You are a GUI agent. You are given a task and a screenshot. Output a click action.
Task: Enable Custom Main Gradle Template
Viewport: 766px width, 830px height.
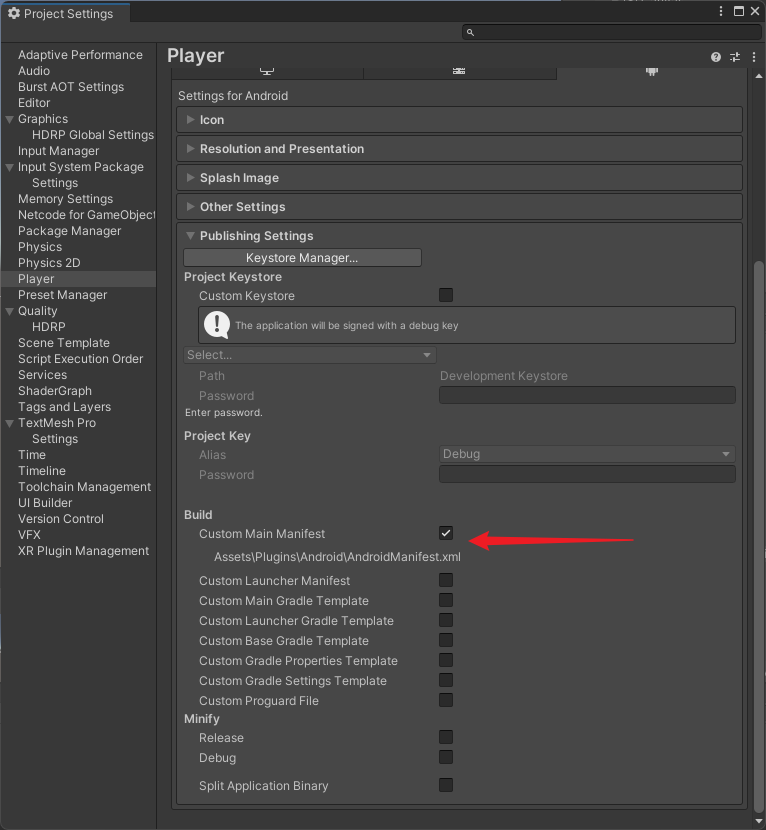click(446, 600)
